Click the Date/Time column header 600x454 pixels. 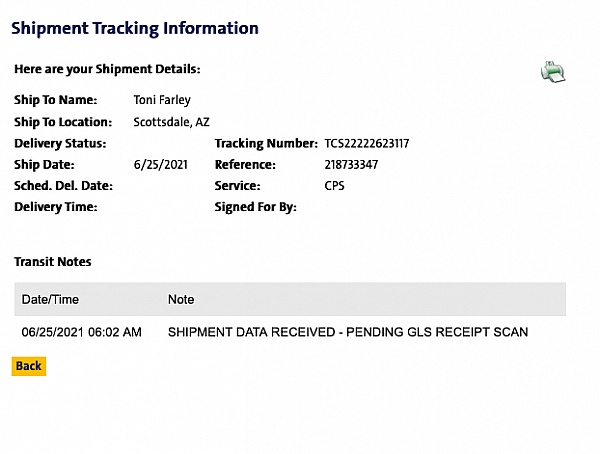click(x=50, y=299)
